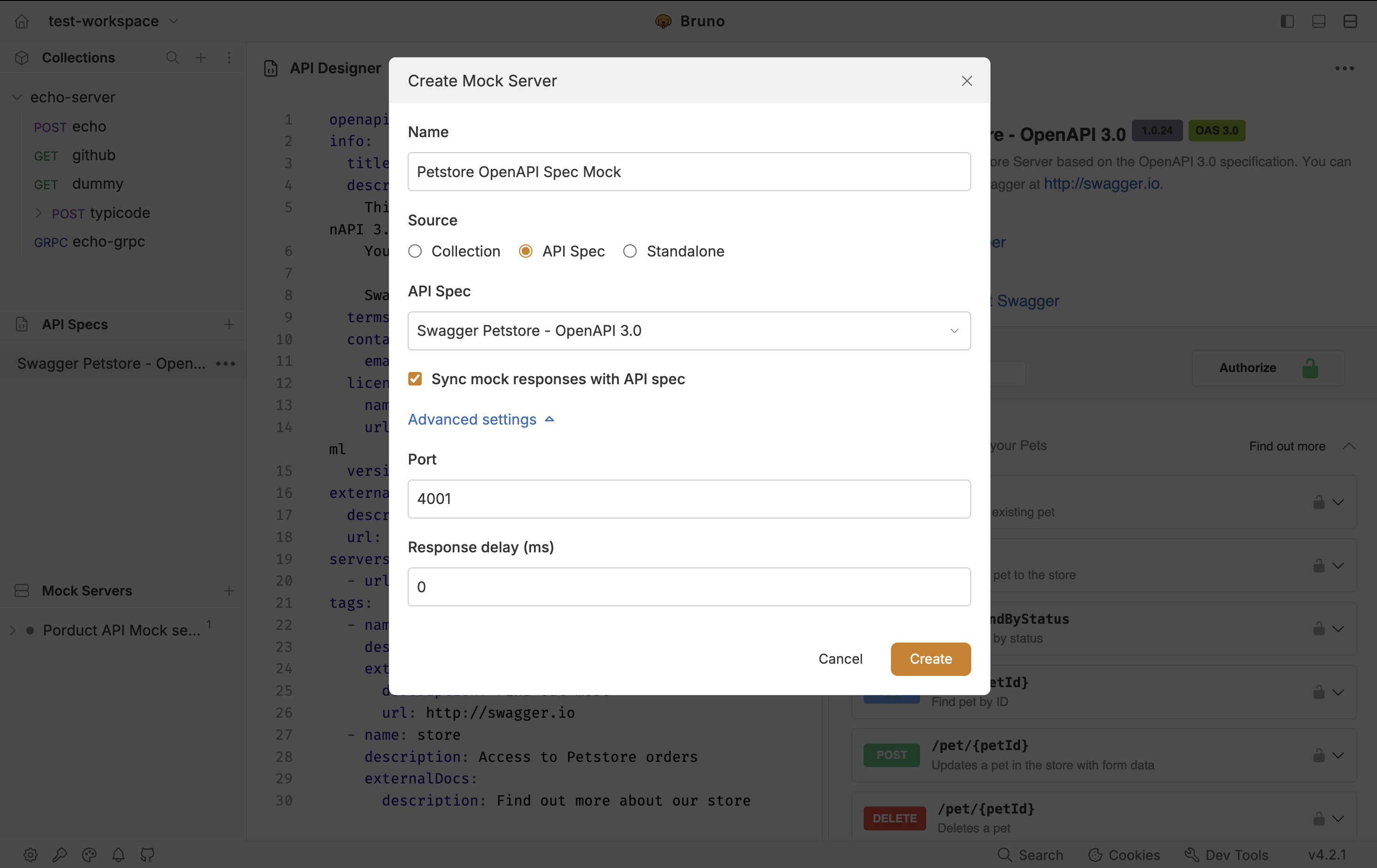Expand the Porduct API Mock server item
The image size is (1377, 868).
pos(13,630)
